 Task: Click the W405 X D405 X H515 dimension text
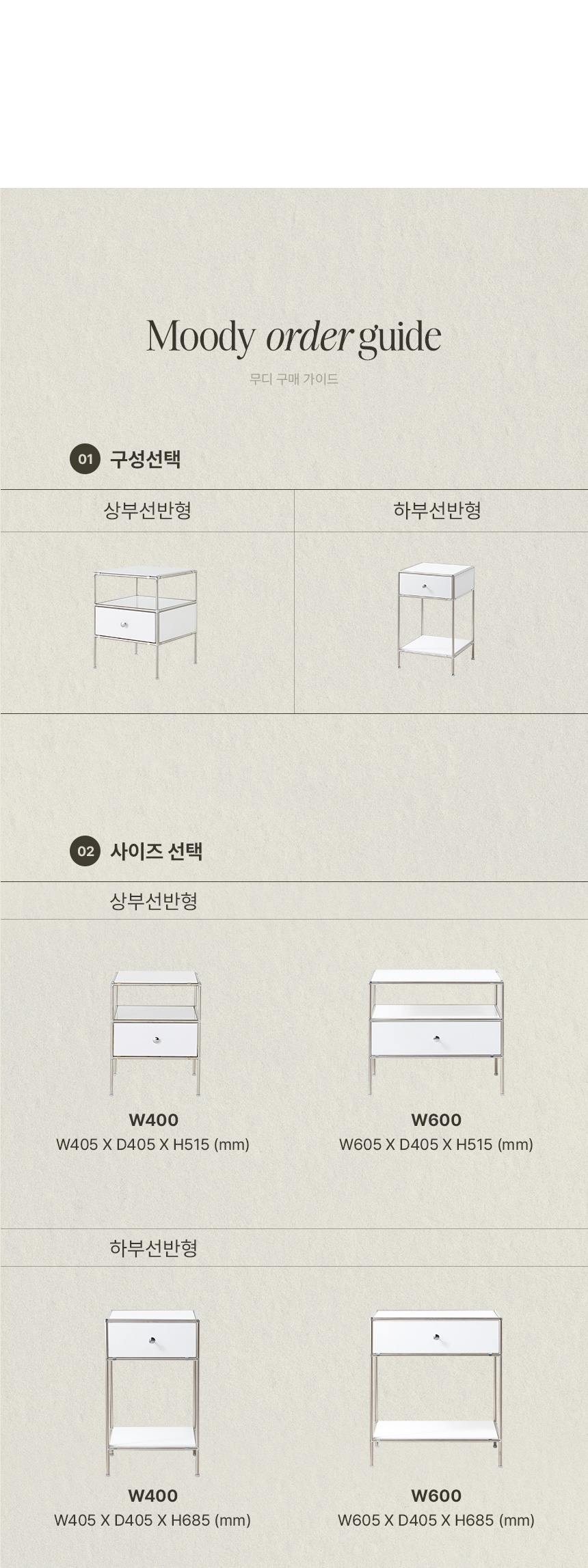(152, 1144)
